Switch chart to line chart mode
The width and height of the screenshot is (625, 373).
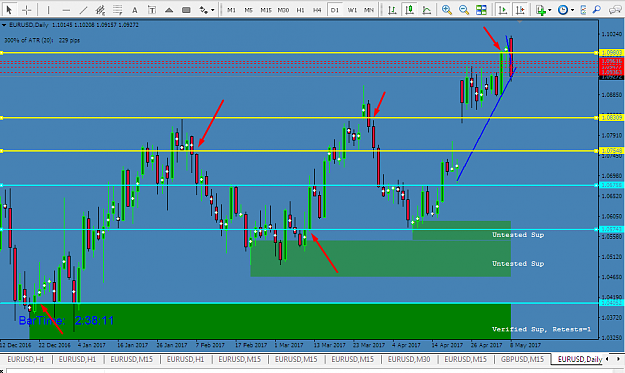pyautogui.click(x=426, y=10)
